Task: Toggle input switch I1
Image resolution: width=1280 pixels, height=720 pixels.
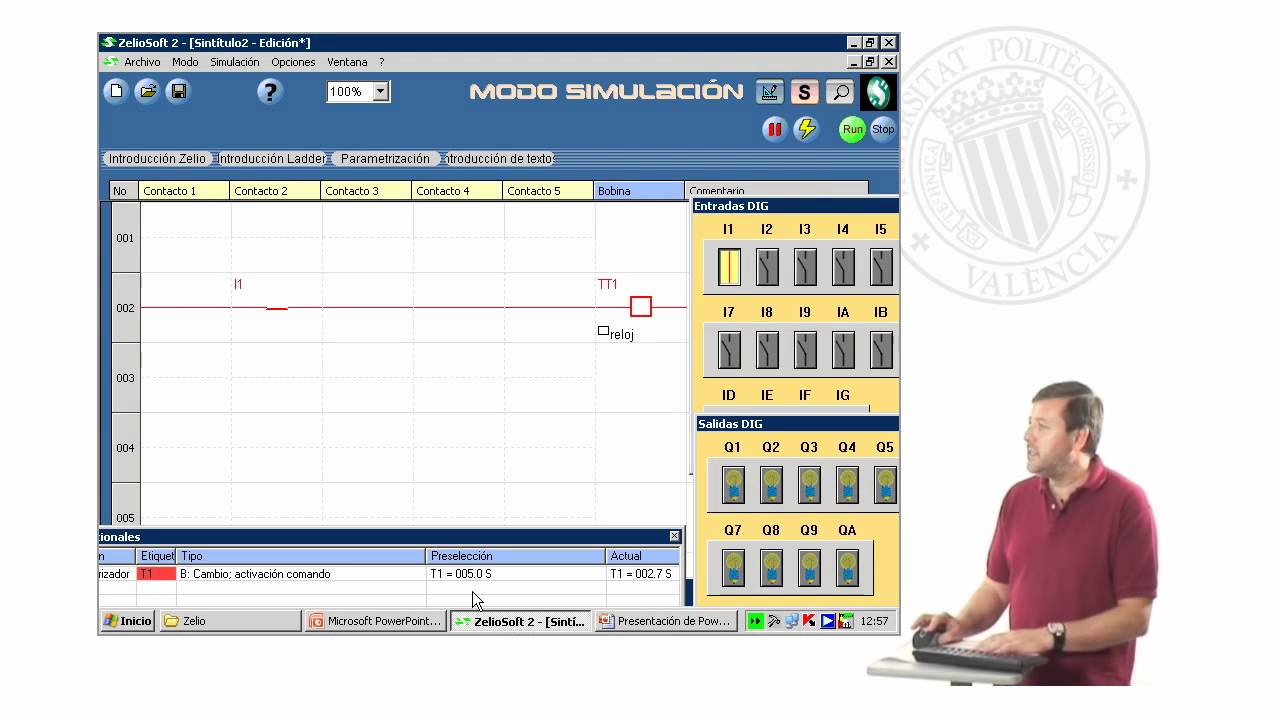Action: (x=729, y=267)
